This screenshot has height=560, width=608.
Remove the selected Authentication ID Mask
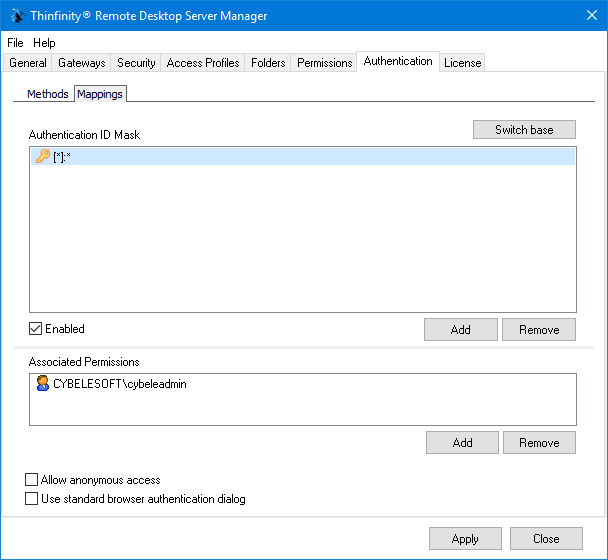click(x=539, y=330)
